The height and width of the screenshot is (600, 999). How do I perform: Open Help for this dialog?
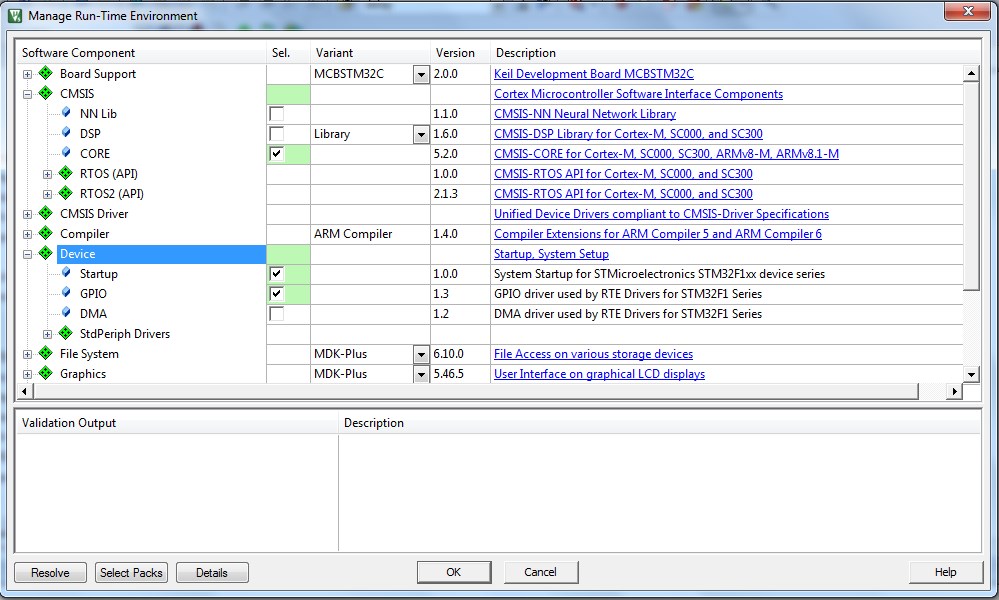pos(945,572)
